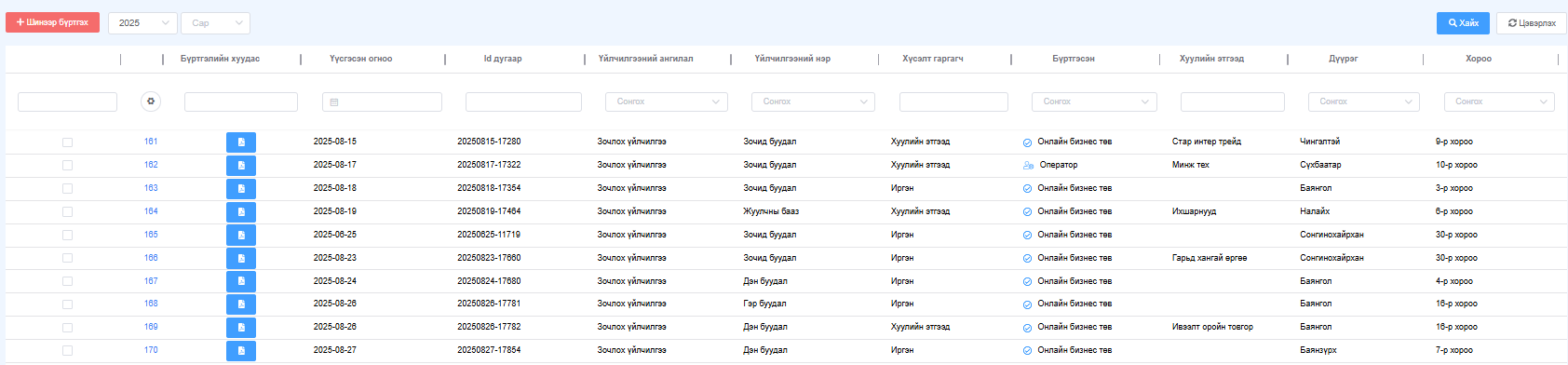Click calendar icon in date filter field
The width and height of the screenshot is (1568, 365).
(334, 102)
